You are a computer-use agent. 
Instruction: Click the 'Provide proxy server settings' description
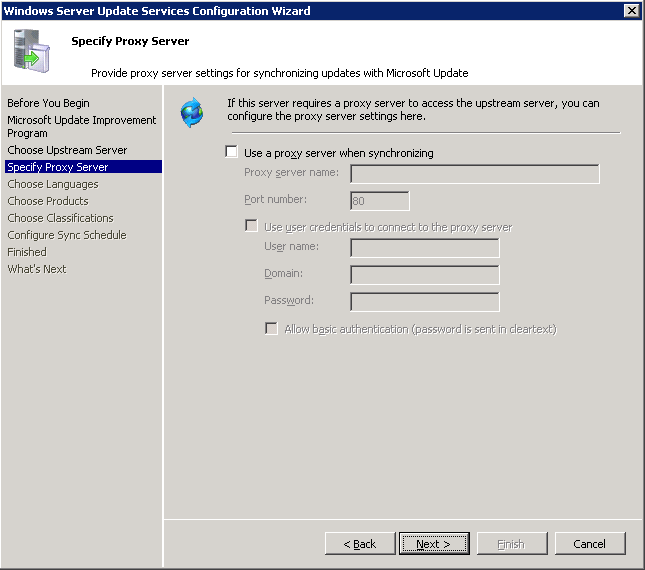pyautogui.click(x=280, y=73)
